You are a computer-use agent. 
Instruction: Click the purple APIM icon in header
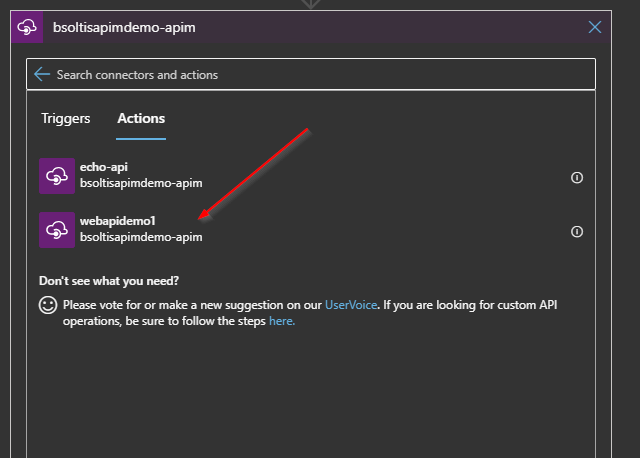pyautogui.click(x=27, y=27)
